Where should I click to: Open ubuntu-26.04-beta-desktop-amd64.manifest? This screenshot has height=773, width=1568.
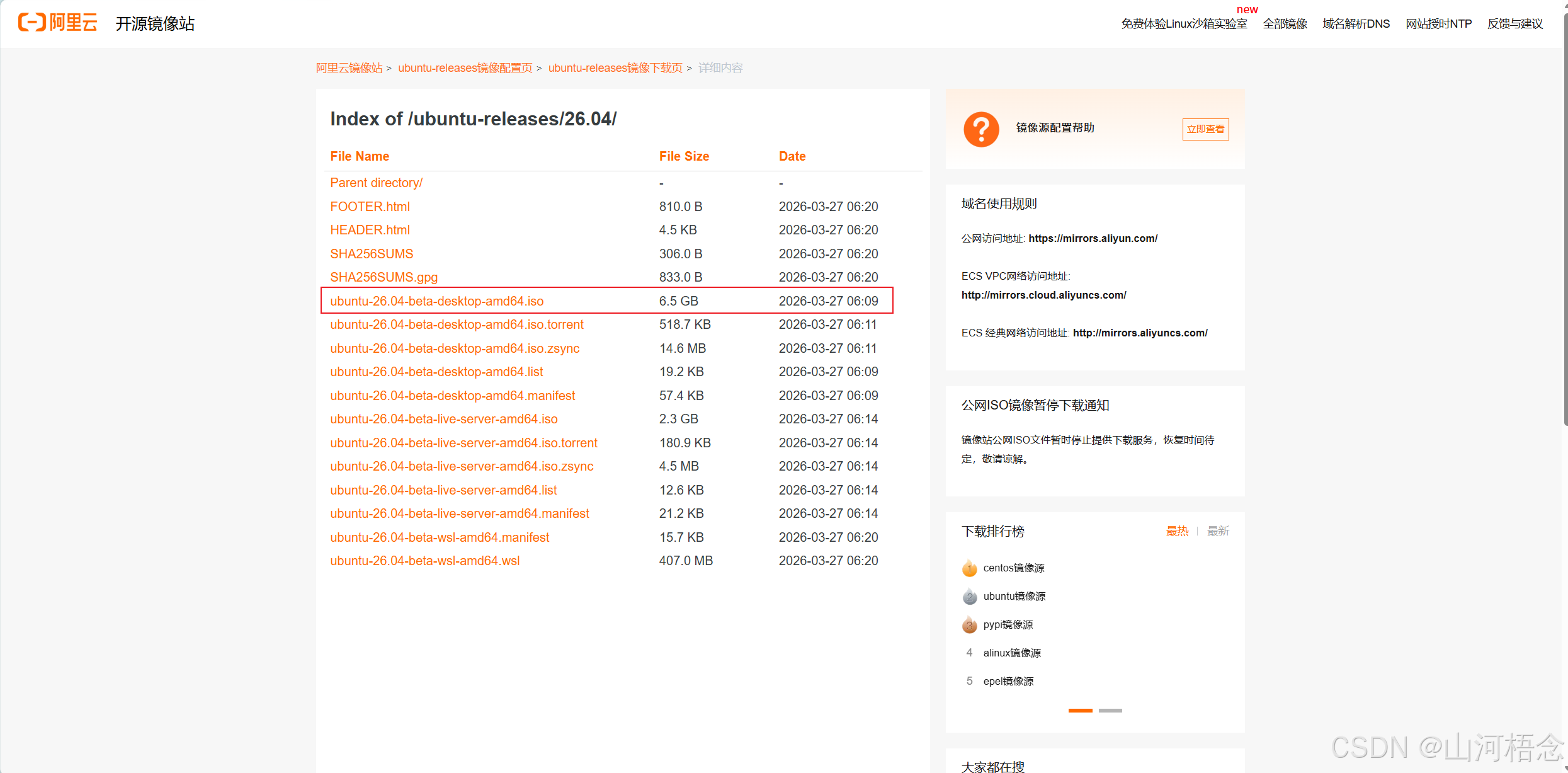452,396
